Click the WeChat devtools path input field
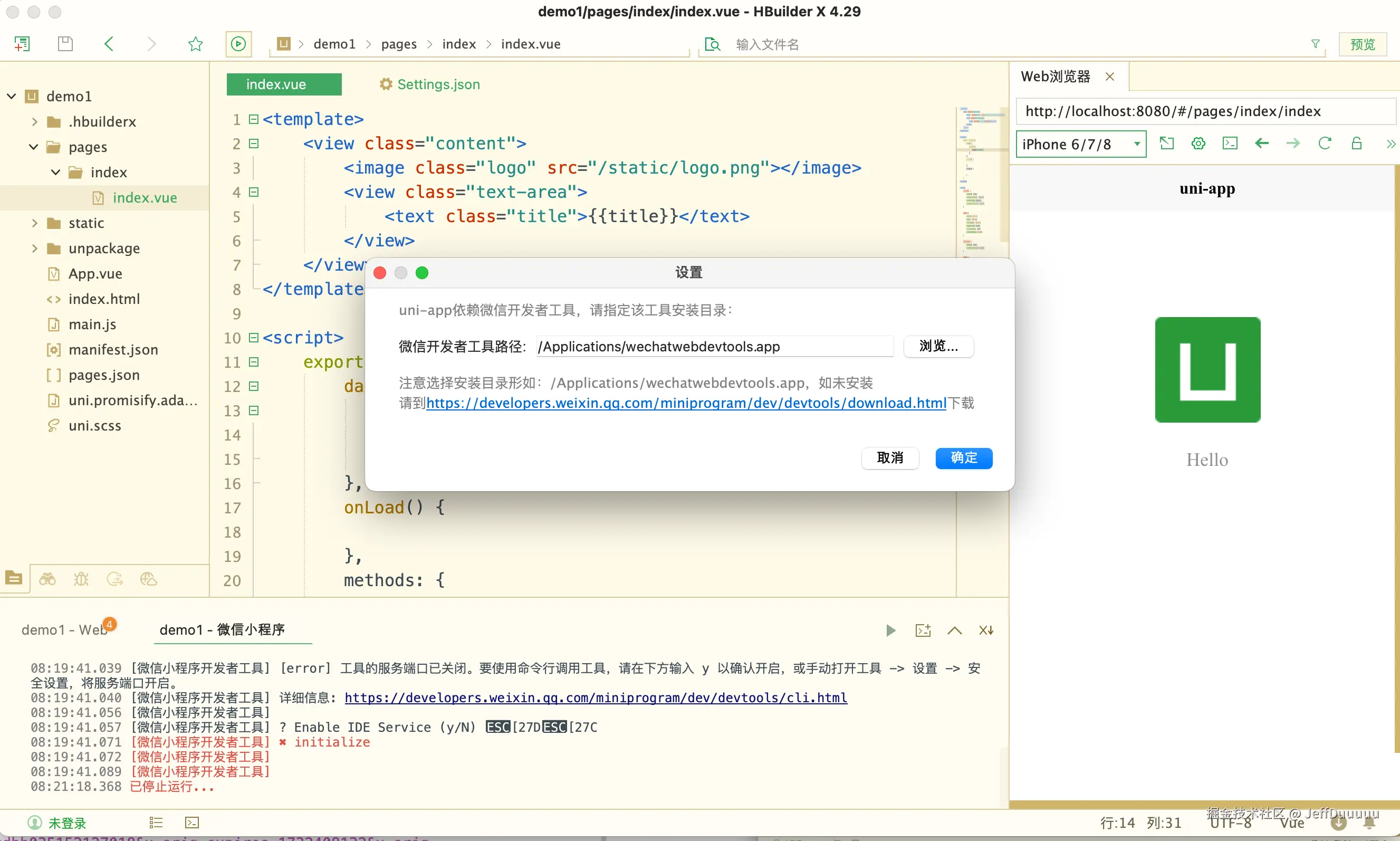The height and width of the screenshot is (841, 1400). pyautogui.click(x=714, y=346)
